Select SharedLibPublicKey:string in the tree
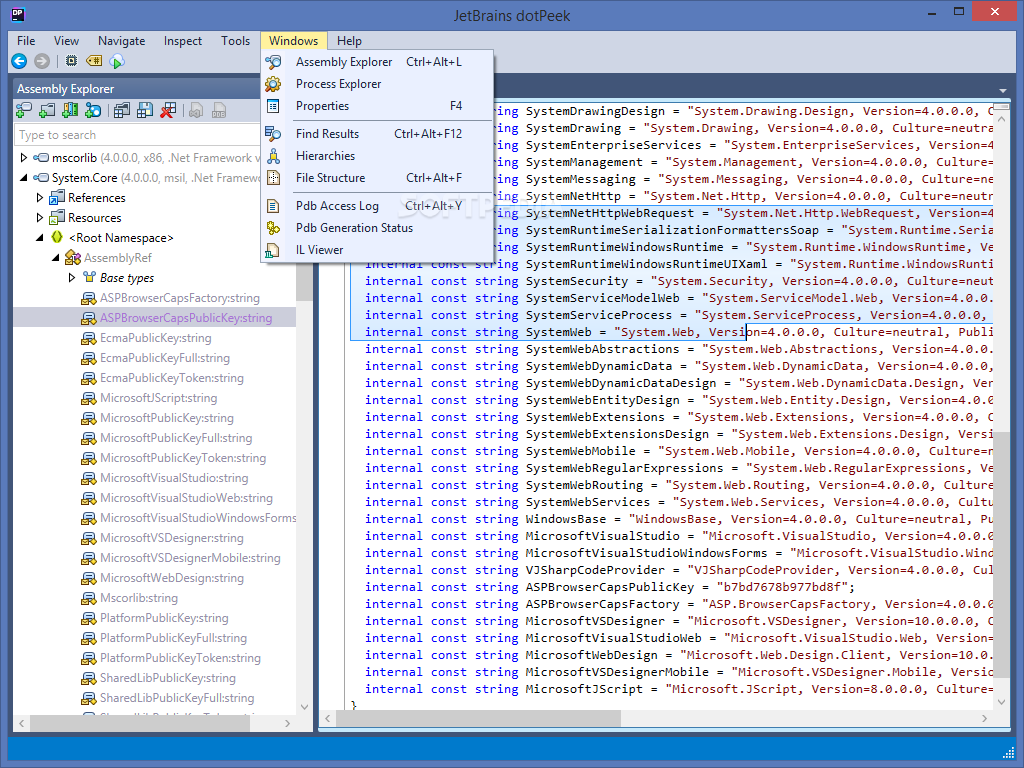This screenshot has width=1024, height=768. pos(168,678)
